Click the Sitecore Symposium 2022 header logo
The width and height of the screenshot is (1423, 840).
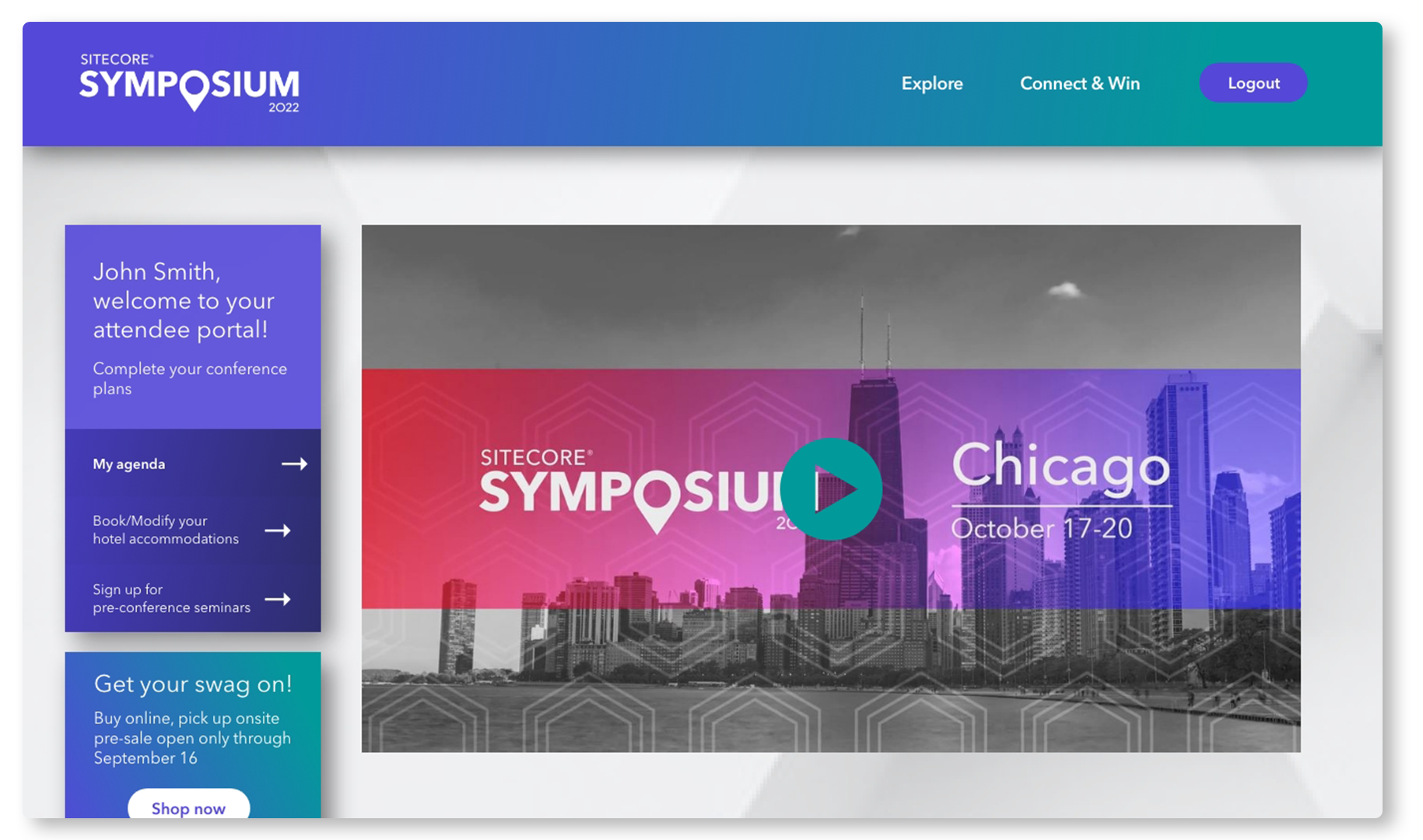click(x=189, y=82)
